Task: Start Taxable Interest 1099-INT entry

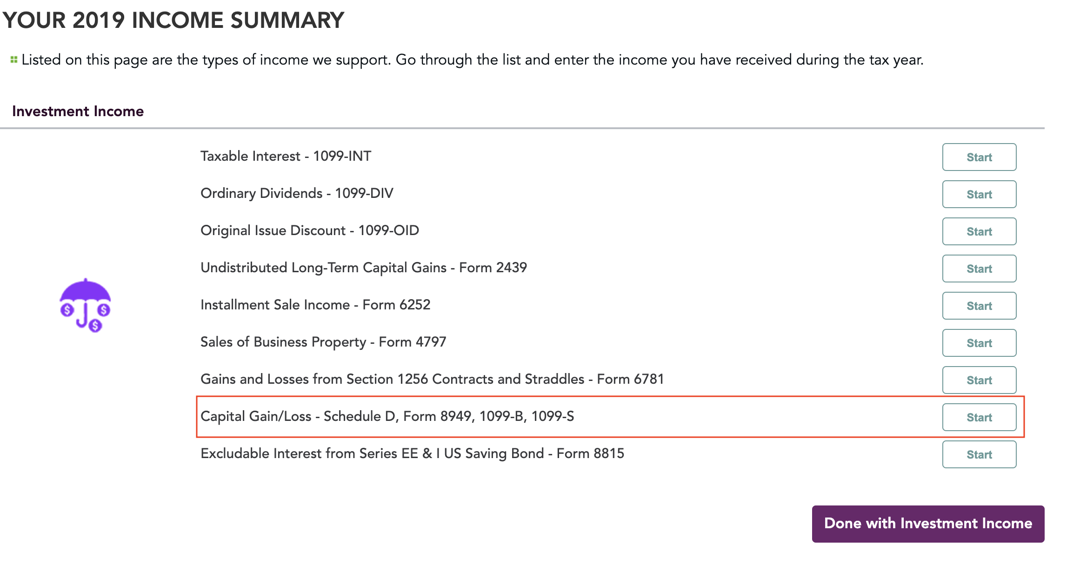Action: tap(979, 157)
